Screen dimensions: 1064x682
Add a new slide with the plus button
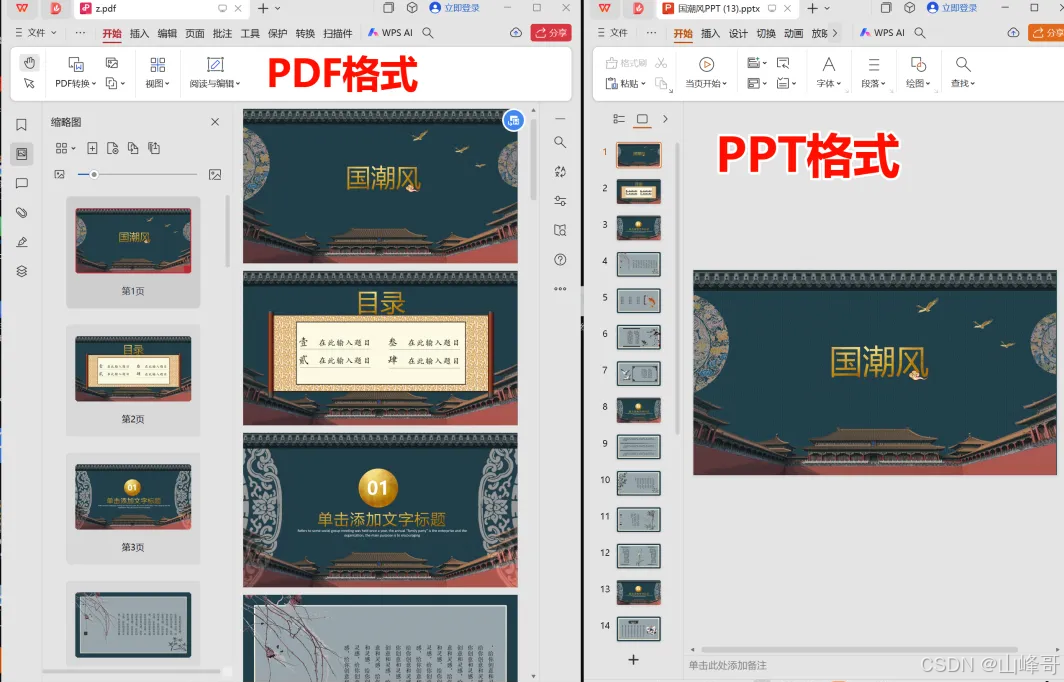(633, 660)
